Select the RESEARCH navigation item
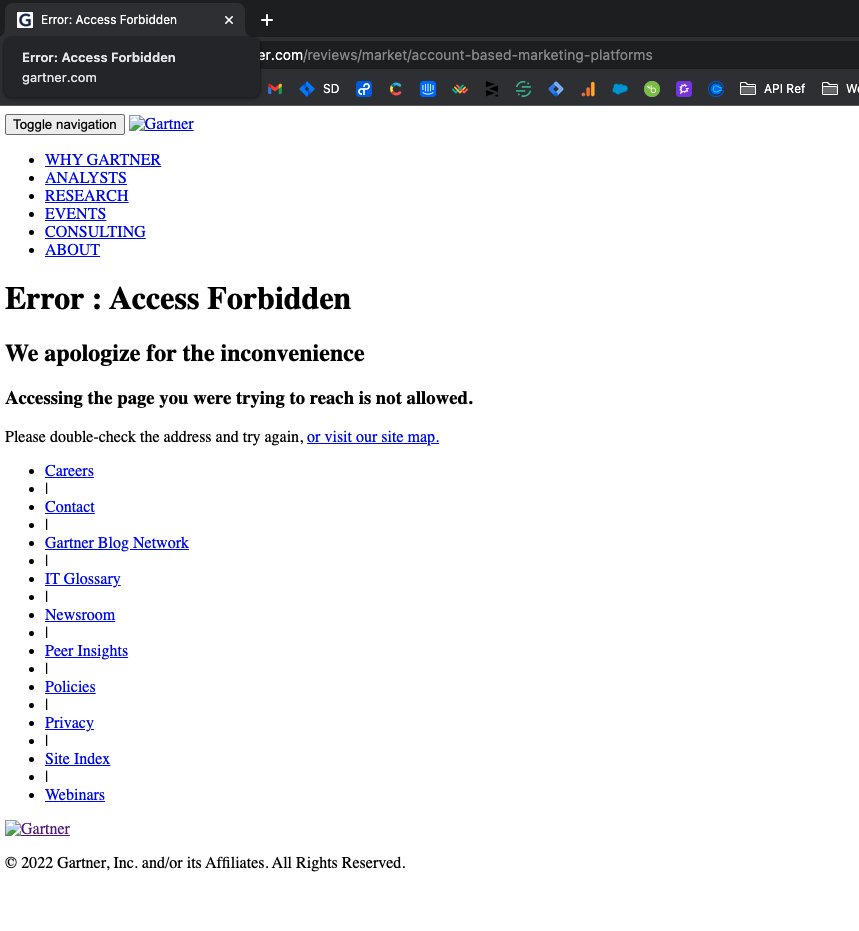 pyautogui.click(x=86, y=196)
